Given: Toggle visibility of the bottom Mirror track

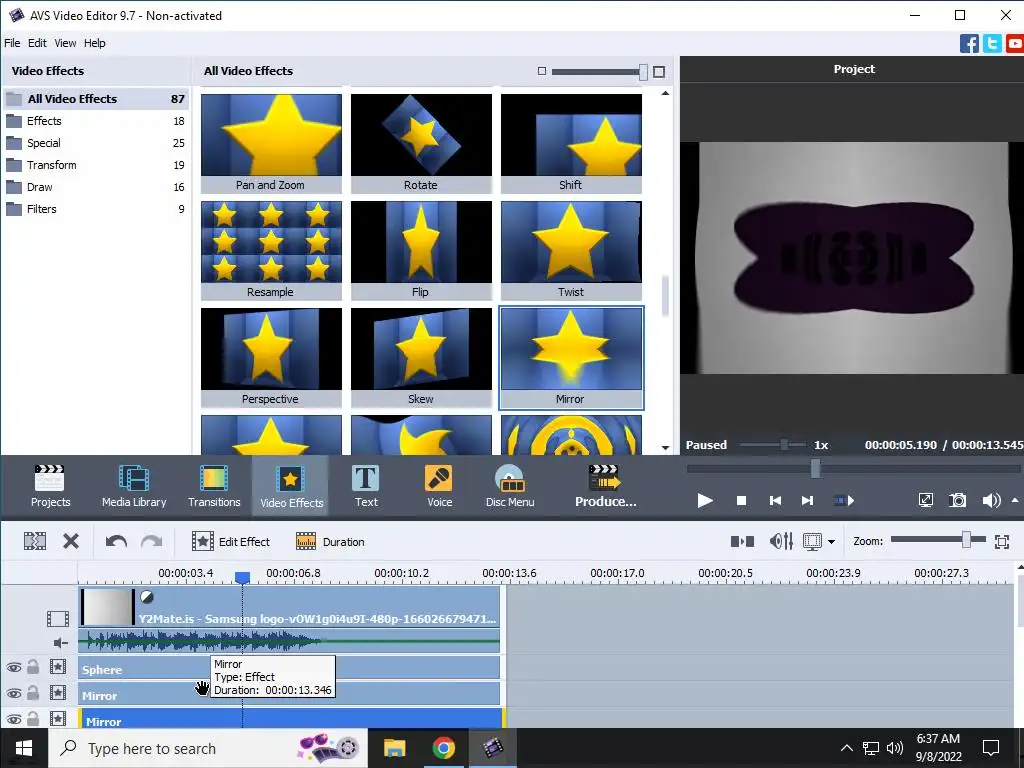Looking at the screenshot, I should coord(14,720).
